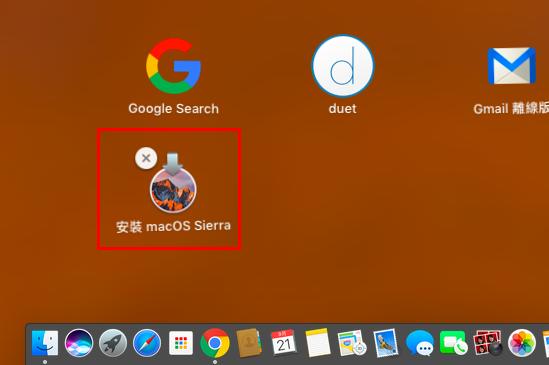Delete macOS Sierra installer using the X badge

(x=146, y=158)
